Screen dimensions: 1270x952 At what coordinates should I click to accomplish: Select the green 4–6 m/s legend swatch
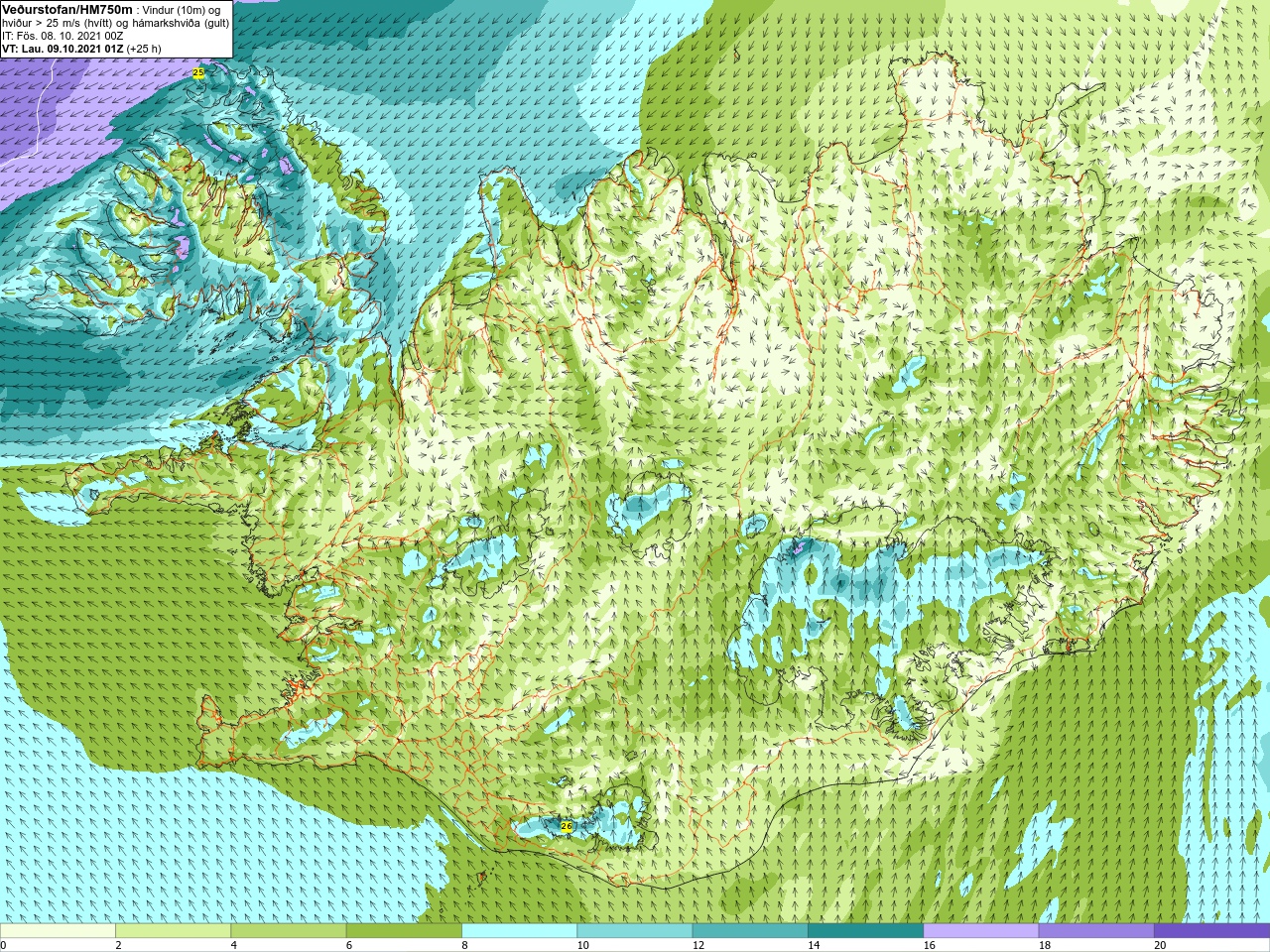click(x=288, y=931)
